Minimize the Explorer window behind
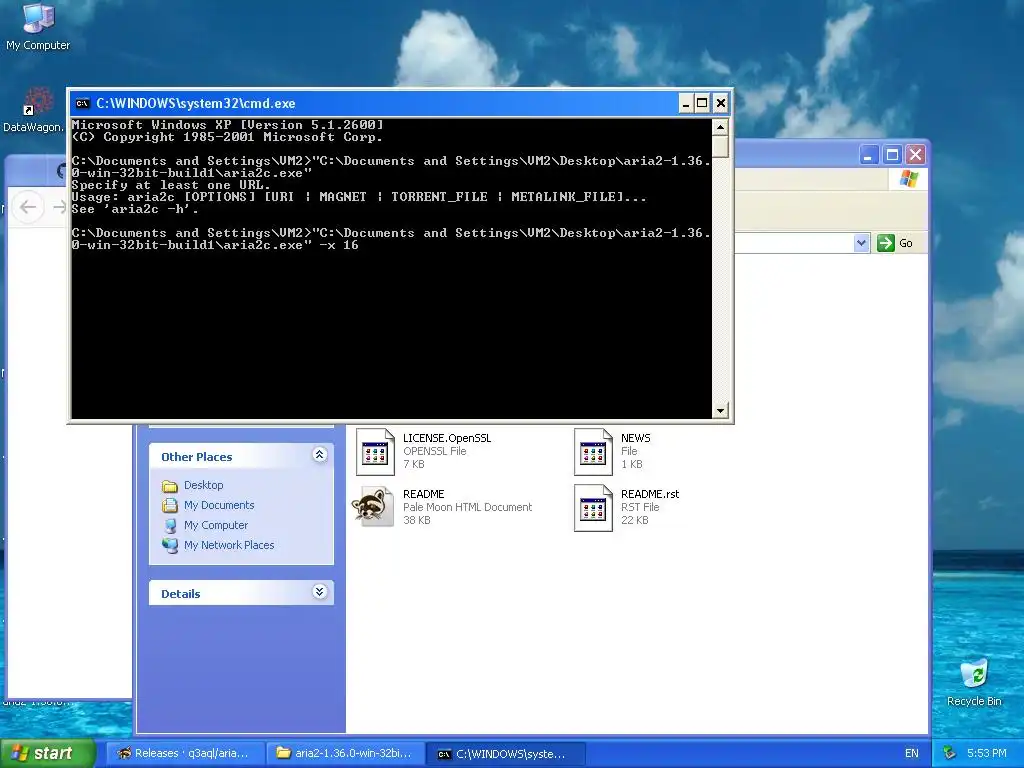 (x=869, y=155)
